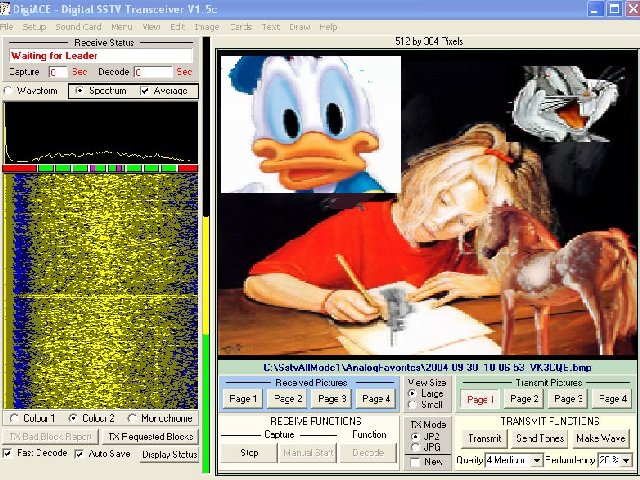Image resolution: width=640 pixels, height=480 pixels.
Task: Click the Waiting for Leader status box
Action: pos(101,56)
